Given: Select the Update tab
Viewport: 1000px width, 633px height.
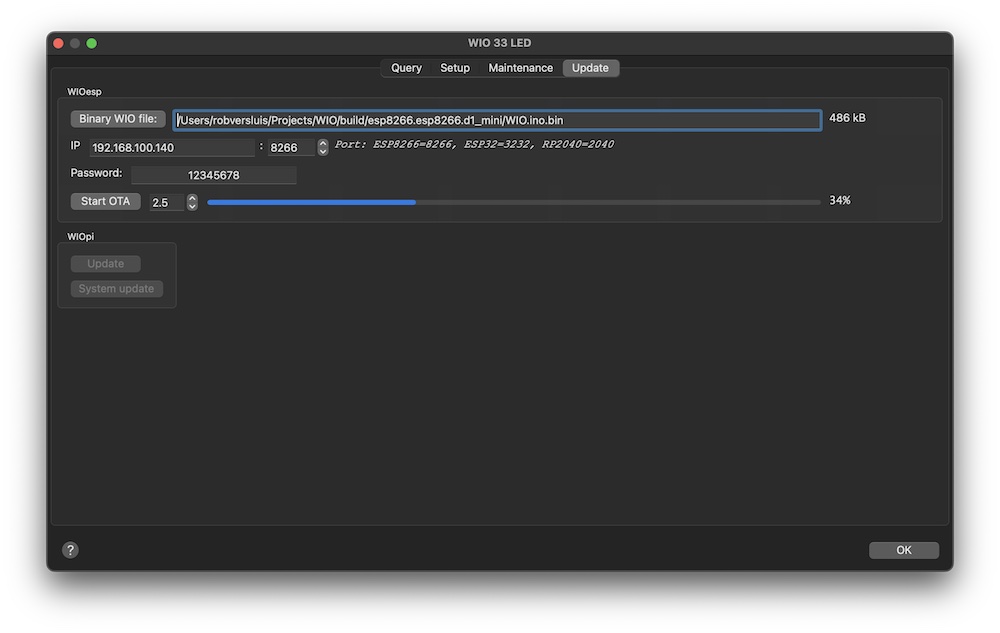Looking at the screenshot, I should click(590, 68).
